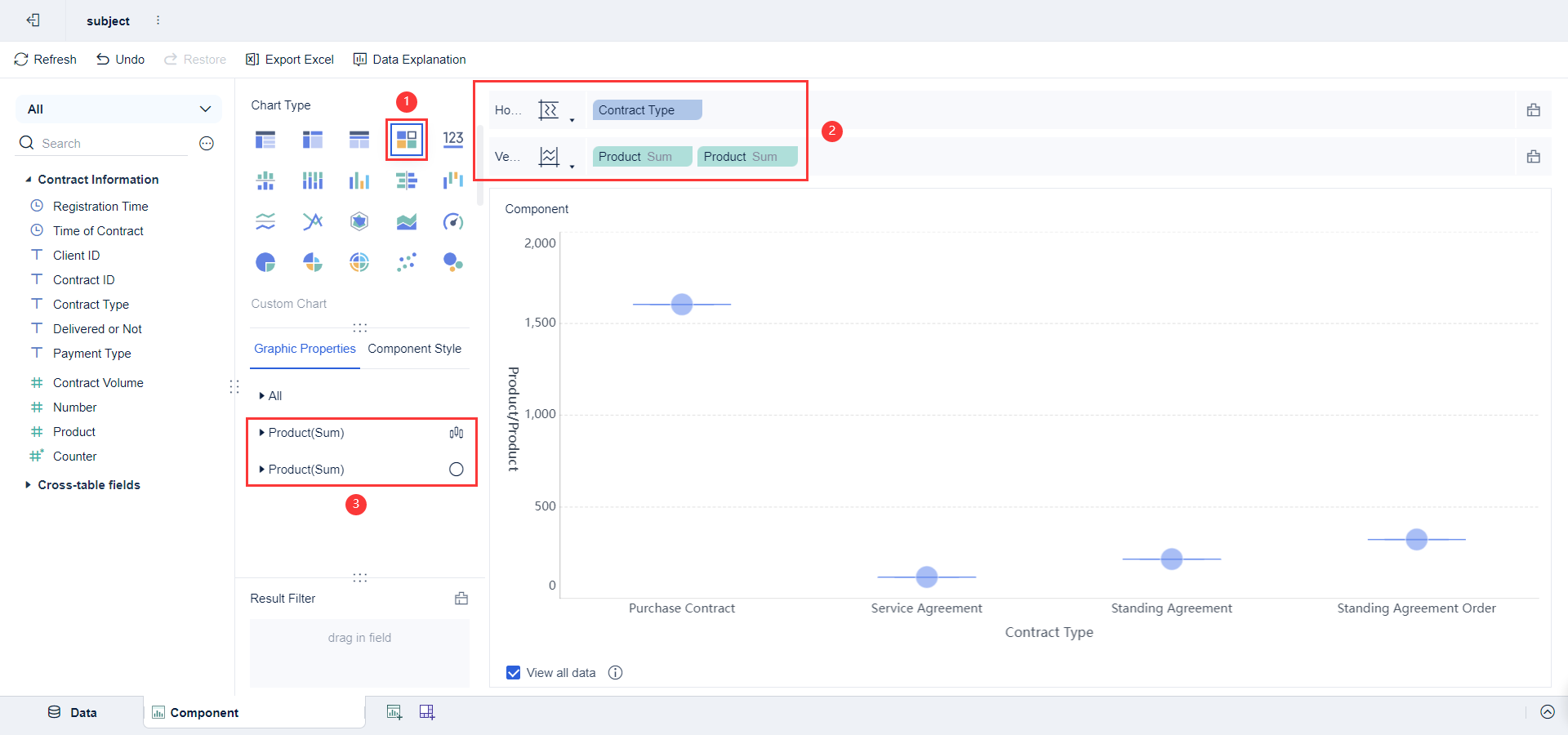Select the scatter plot chart type
Screen dimensions: 1568x735
coord(406,262)
